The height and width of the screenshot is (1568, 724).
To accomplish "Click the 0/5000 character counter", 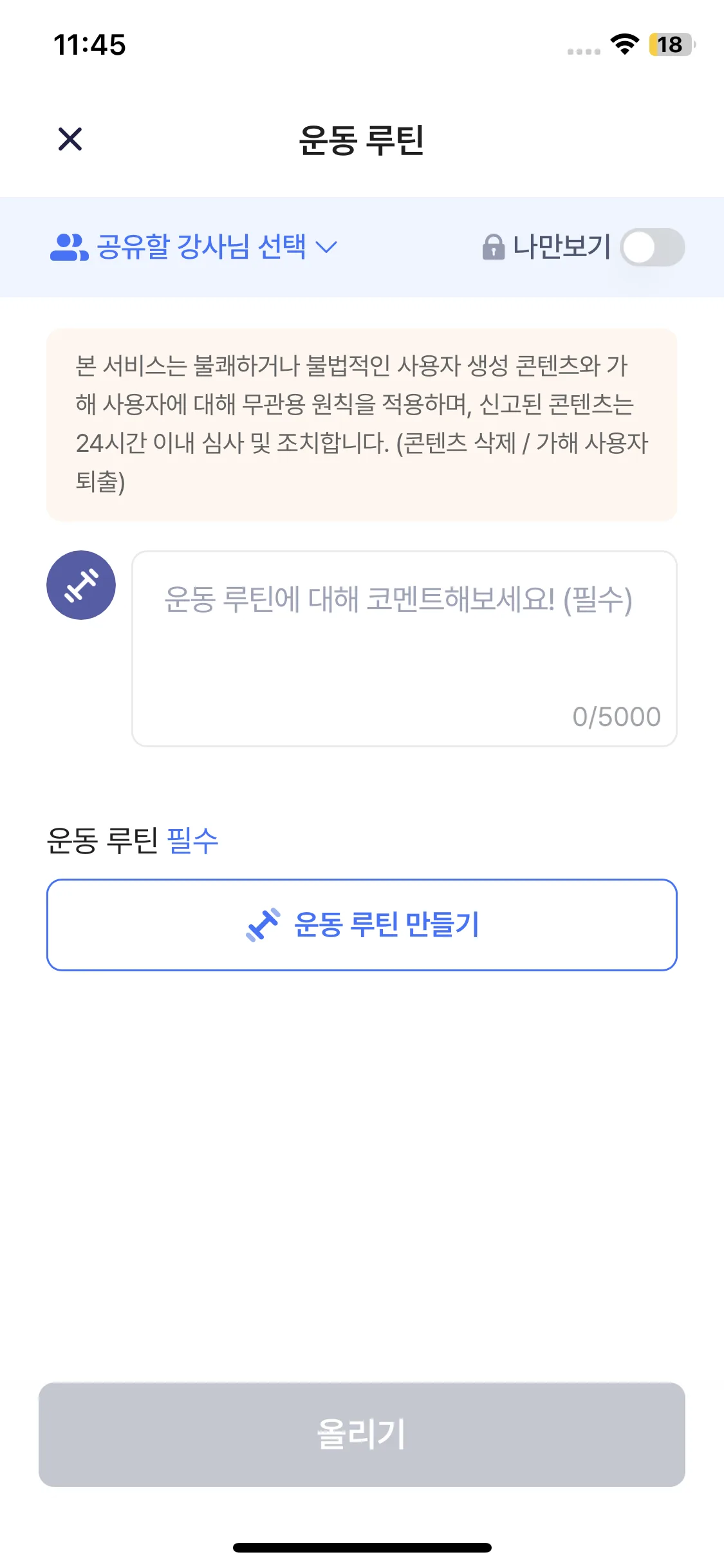I will [x=616, y=716].
